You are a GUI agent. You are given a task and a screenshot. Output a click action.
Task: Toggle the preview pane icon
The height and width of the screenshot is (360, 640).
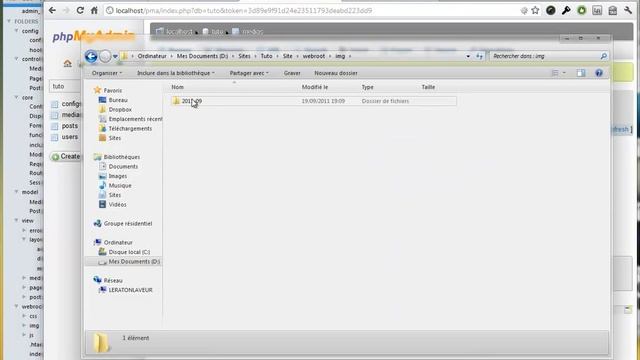coord(581,73)
